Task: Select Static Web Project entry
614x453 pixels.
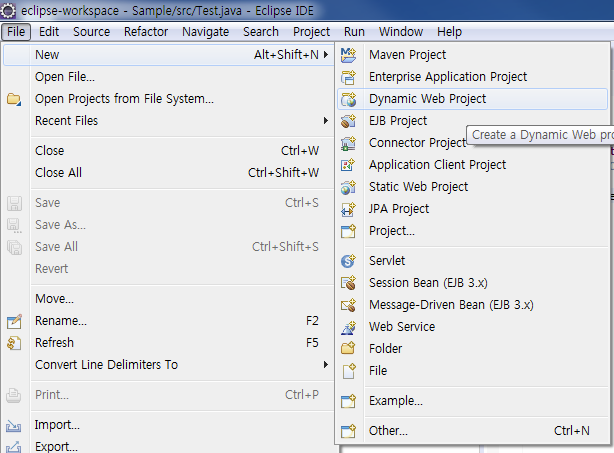Action: click(472, 187)
